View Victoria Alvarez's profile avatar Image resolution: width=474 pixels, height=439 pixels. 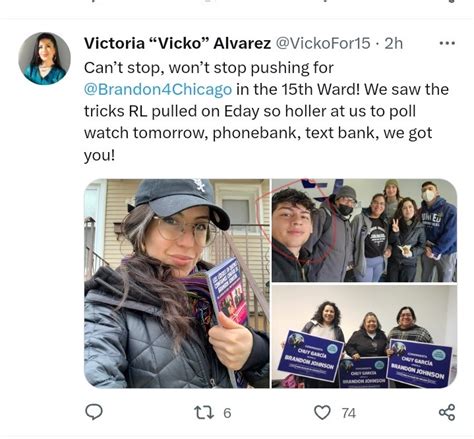tap(44, 58)
